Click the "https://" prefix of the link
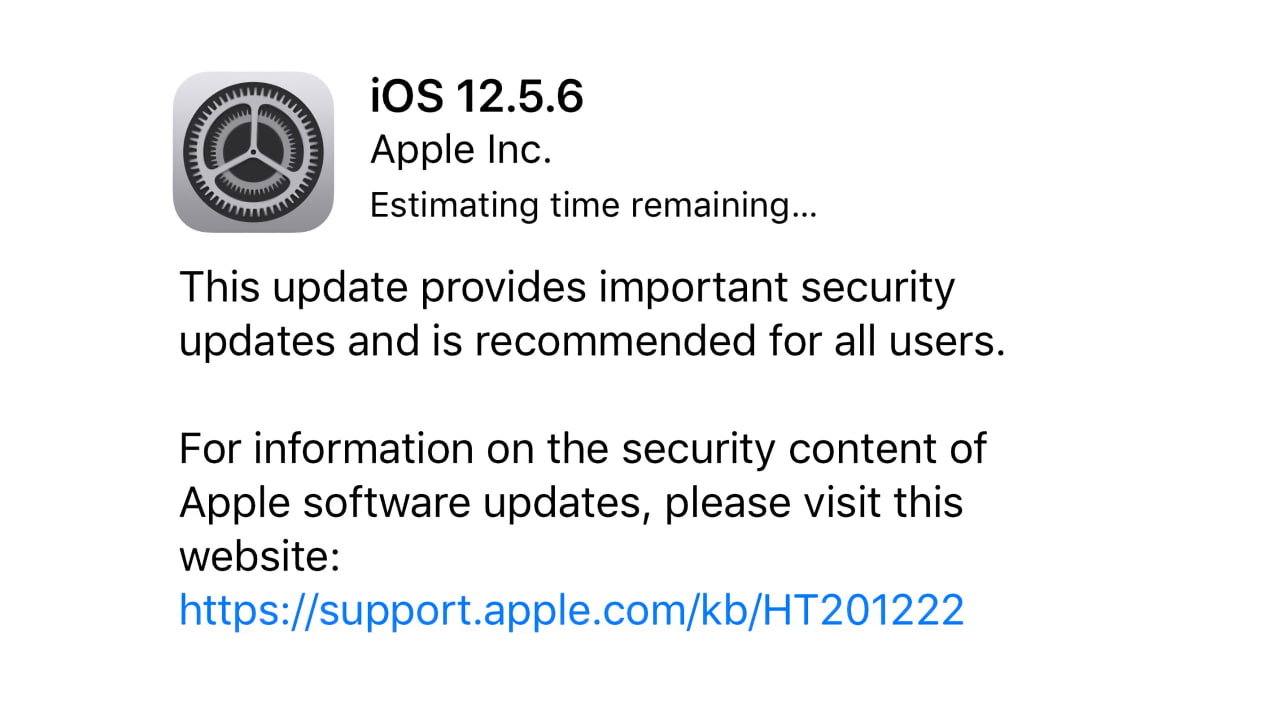Image resolution: width=1280 pixels, height=720 pixels. coord(248,609)
